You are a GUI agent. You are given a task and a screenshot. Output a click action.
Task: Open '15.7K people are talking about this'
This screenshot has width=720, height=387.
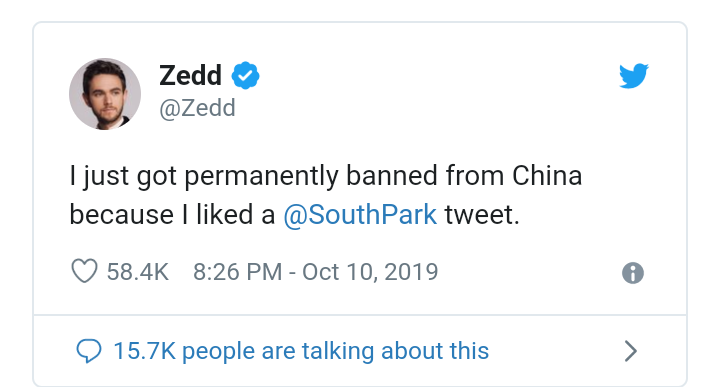click(301, 351)
